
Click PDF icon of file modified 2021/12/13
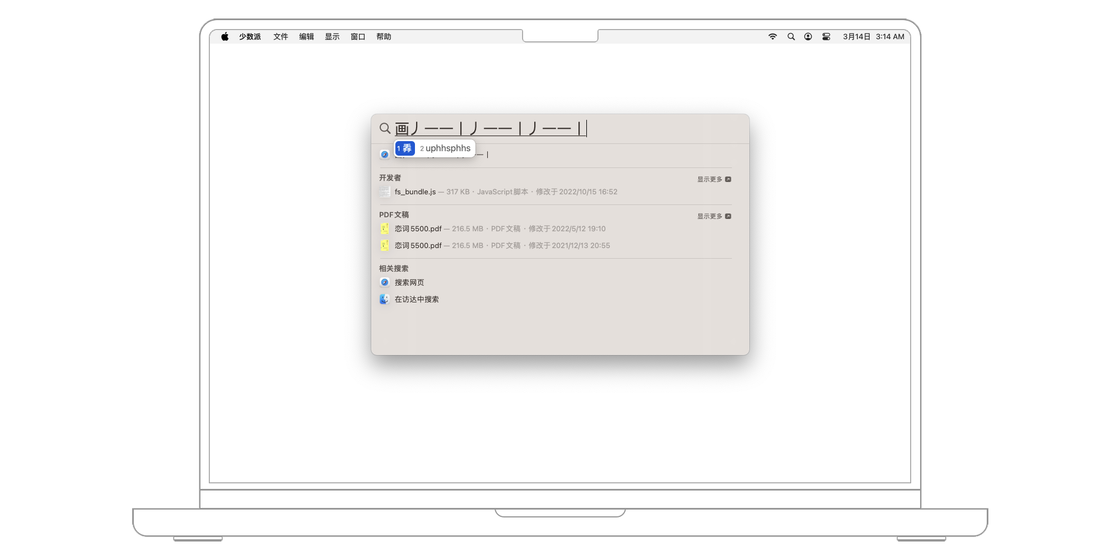pyautogui.click(x=384, y=245)
